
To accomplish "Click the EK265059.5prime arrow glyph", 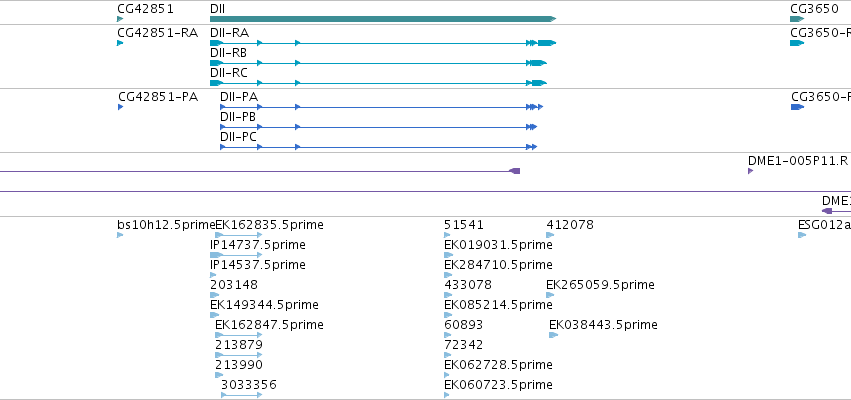I will tap(550, 295).
